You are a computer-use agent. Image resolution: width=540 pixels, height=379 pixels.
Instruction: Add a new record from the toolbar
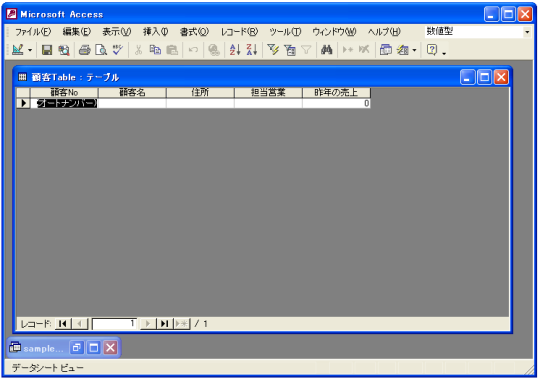[x=347, y=50]
